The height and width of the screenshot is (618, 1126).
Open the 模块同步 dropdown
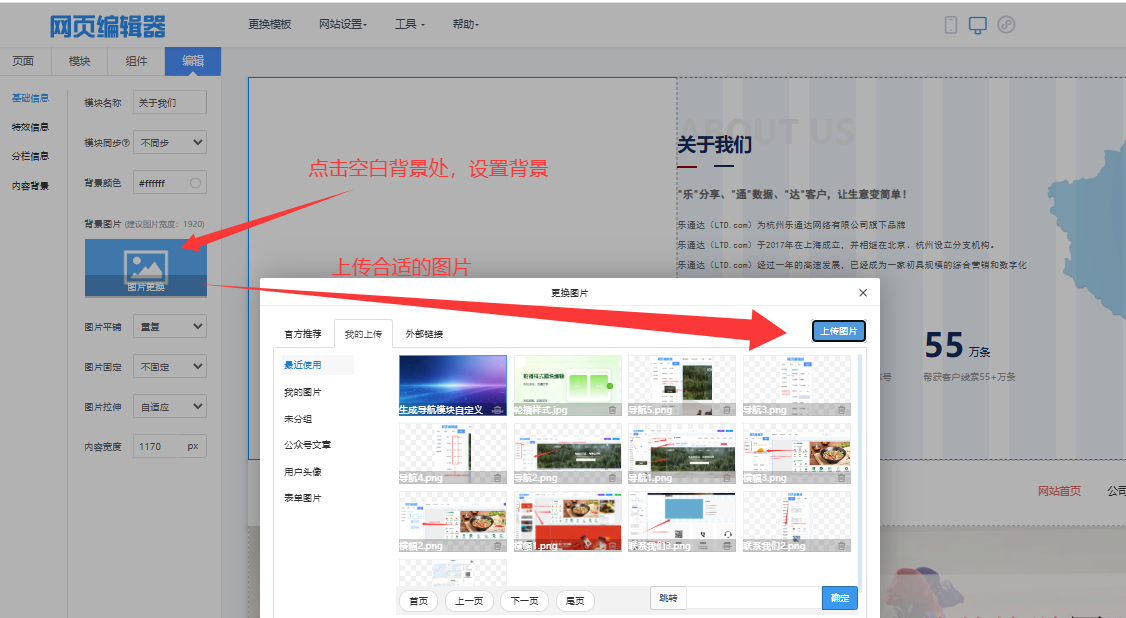(170, 142)
